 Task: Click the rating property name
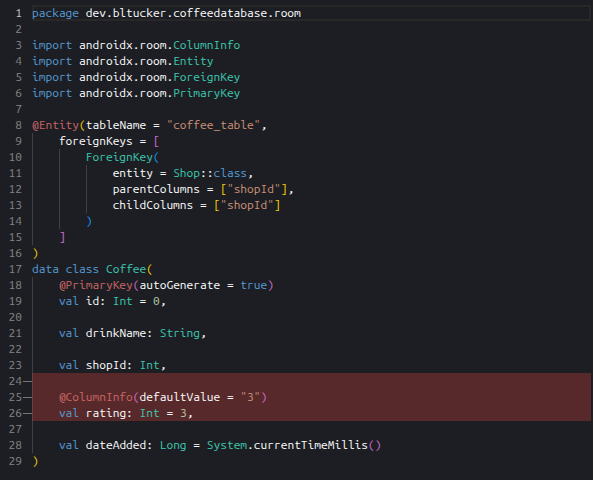(106, 413)
